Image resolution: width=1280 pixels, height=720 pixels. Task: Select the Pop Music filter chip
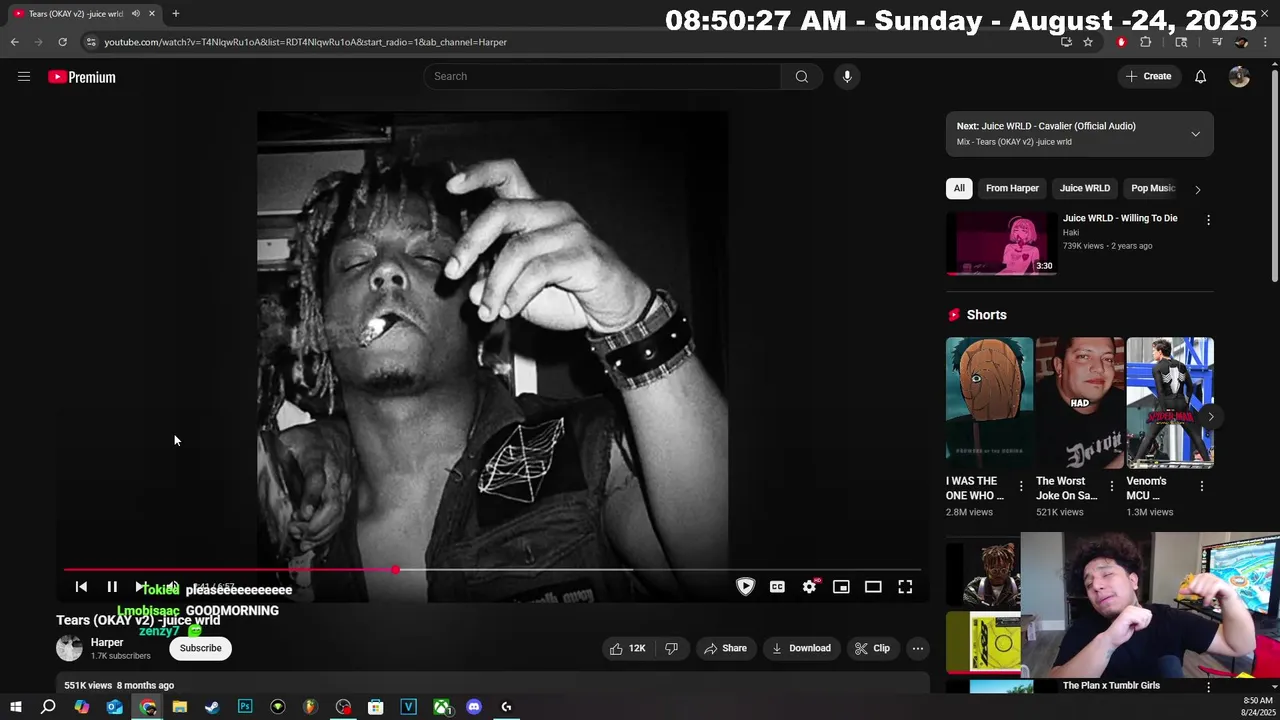pyautogui.click(x=1152, y=188)
